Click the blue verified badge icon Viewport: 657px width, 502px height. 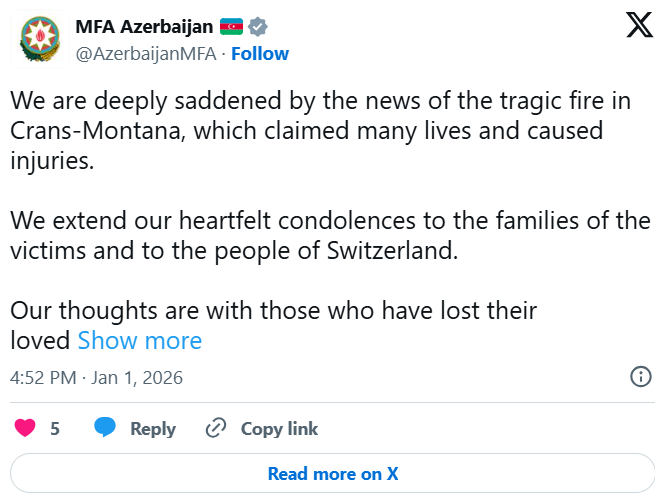pyautogui.click(x=257, y=27)
